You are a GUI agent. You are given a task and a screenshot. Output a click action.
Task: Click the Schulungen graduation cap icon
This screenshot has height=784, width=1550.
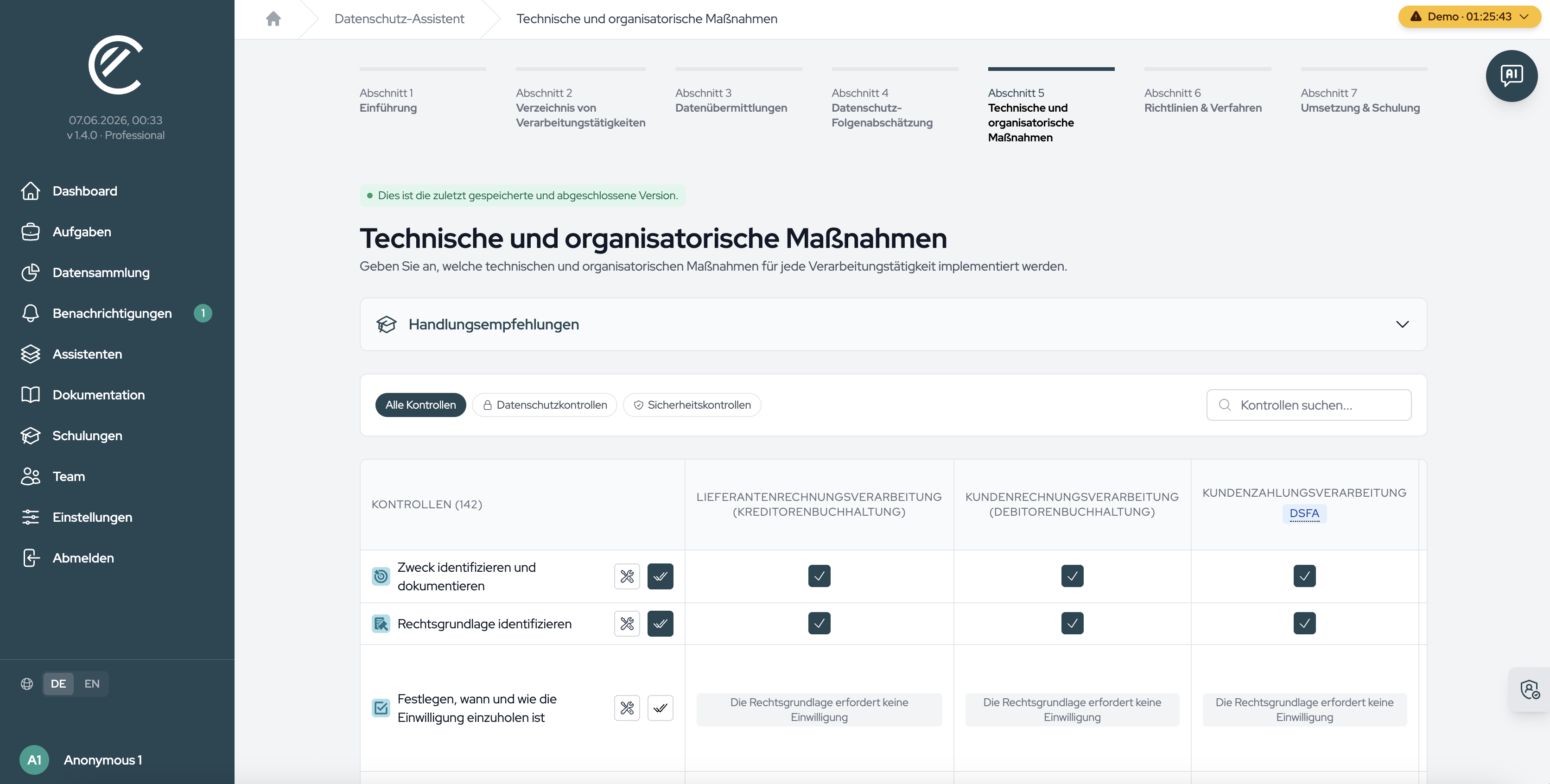[x=30, y=436]
